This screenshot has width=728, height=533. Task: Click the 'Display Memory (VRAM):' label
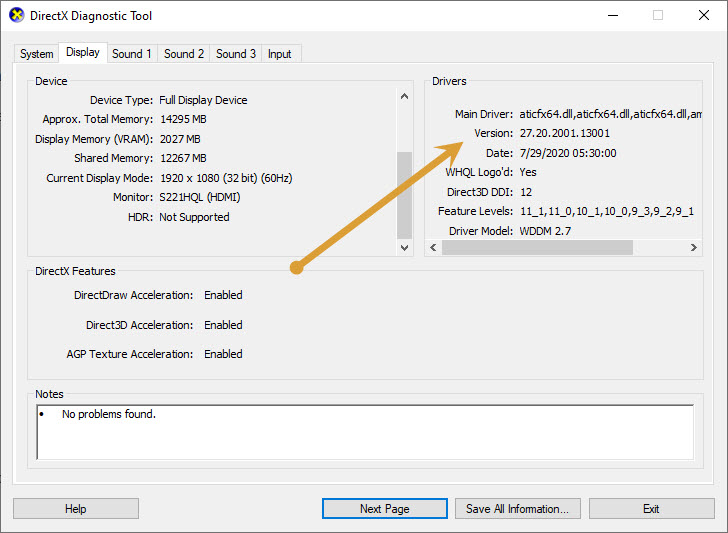coord(94,139)
